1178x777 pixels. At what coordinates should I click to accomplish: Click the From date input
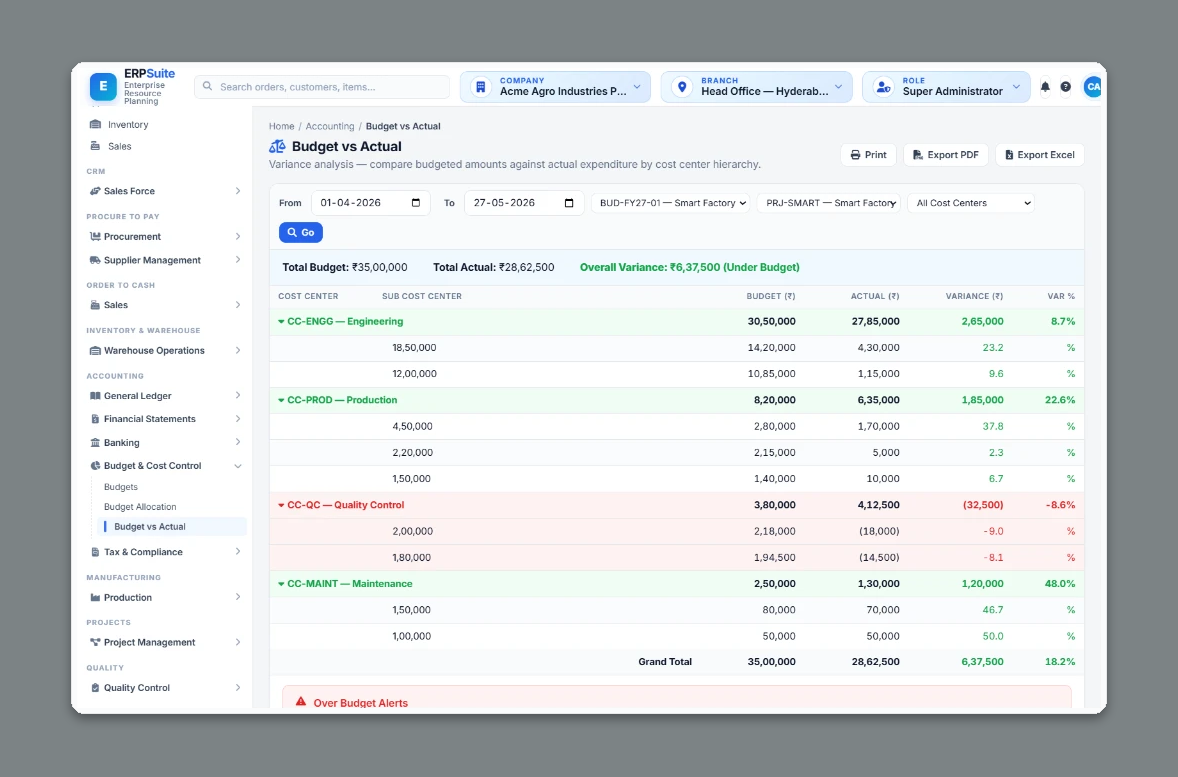click(x=370, y=203)
